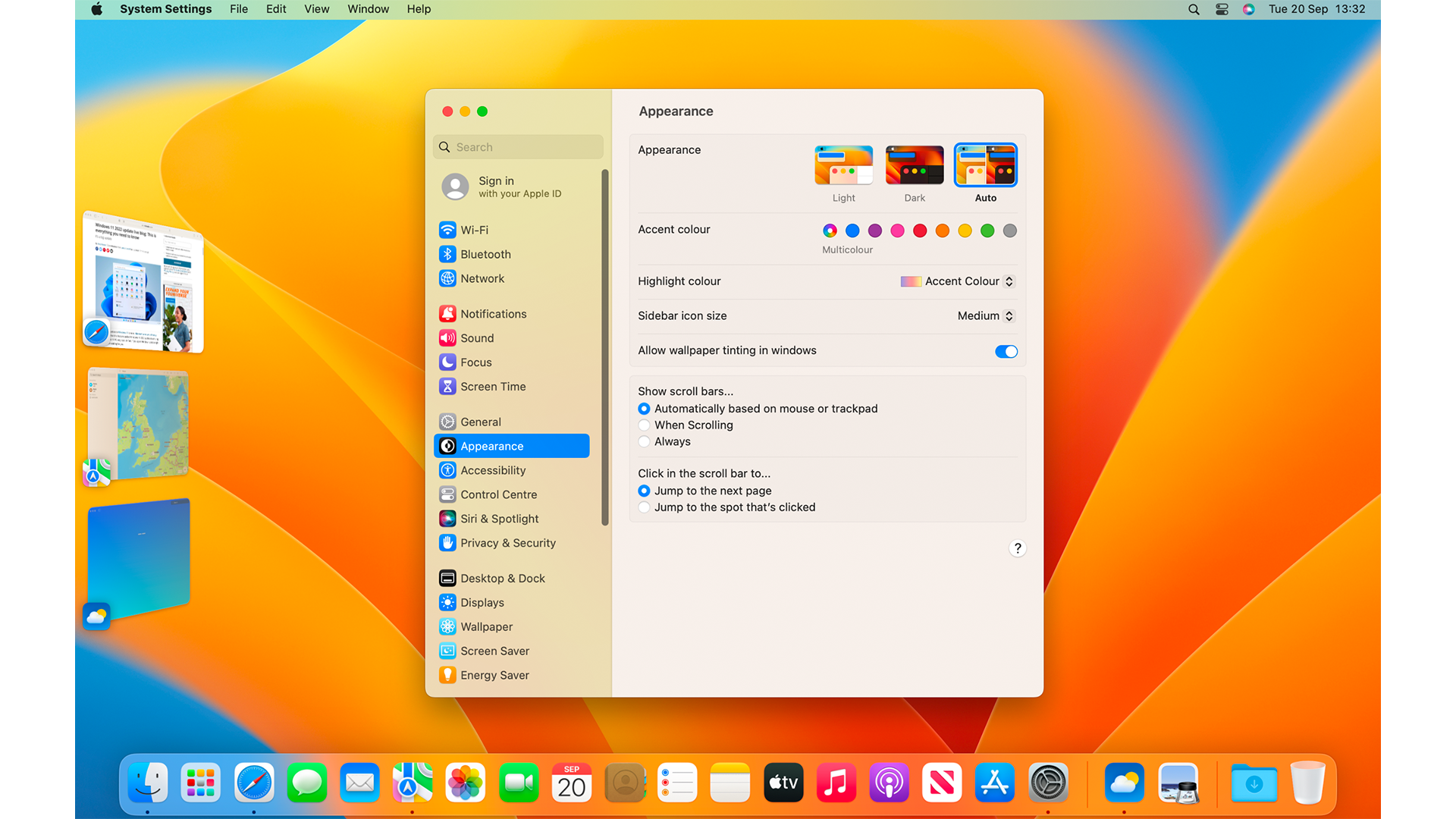Screen dimensions: 1456x819
Task: Open the Window menu
Action: click(368, 9)
